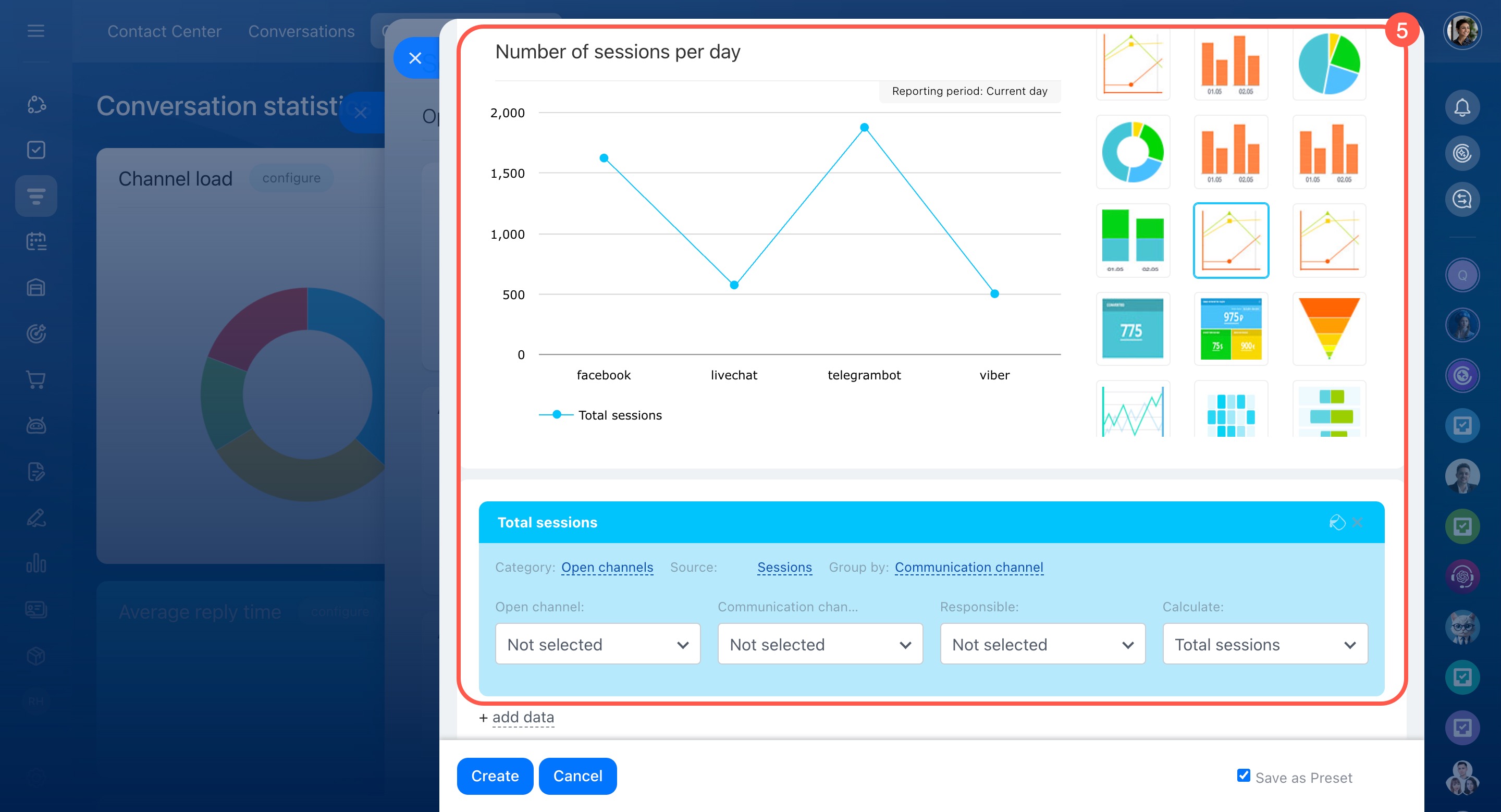Open calendar icon in left sidebar
This screenshot has height=812, width=1501.
pyautogui.click(x=36, y=241)
